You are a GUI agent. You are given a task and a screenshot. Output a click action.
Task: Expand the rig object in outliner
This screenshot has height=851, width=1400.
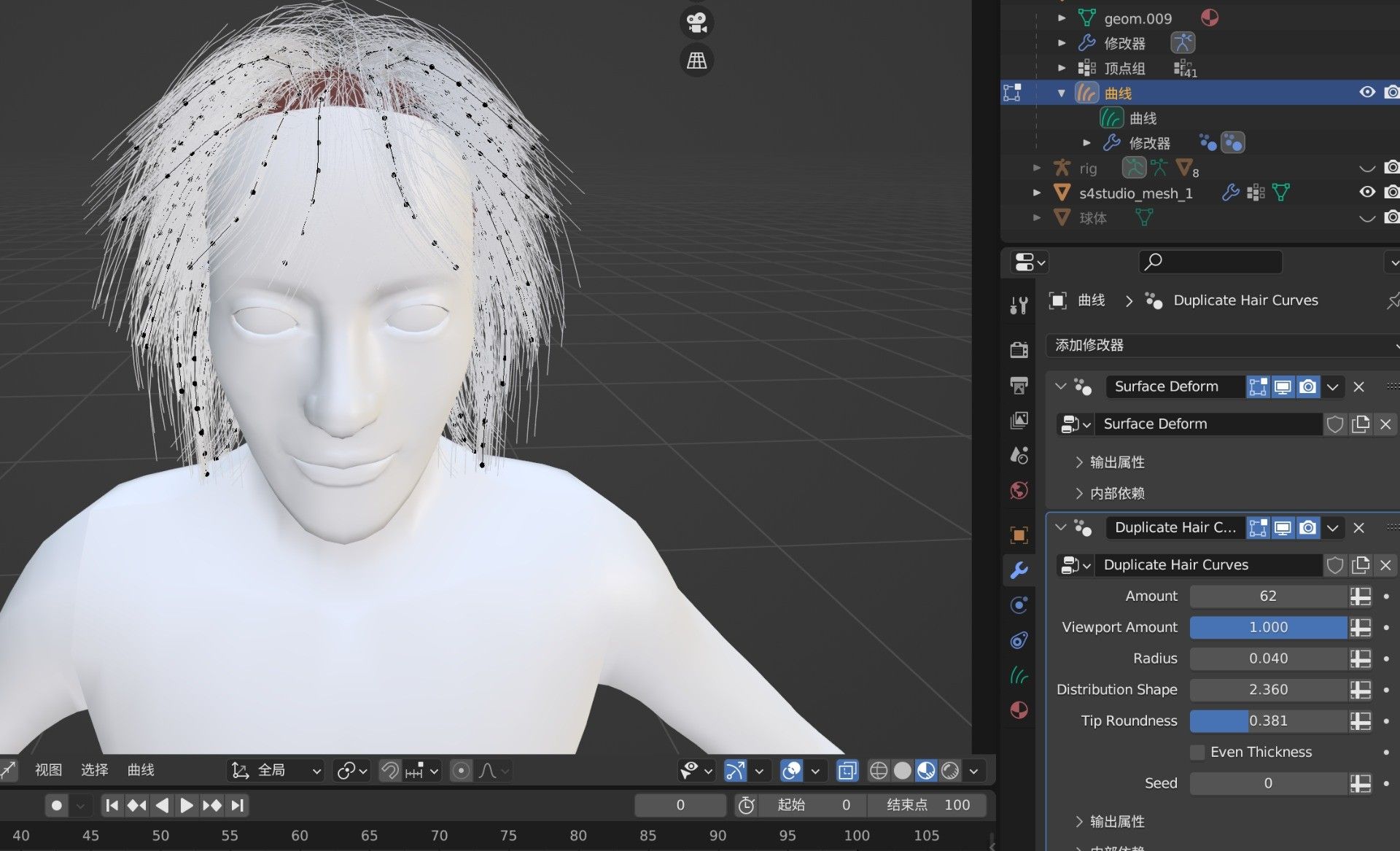coord(1037,168)
